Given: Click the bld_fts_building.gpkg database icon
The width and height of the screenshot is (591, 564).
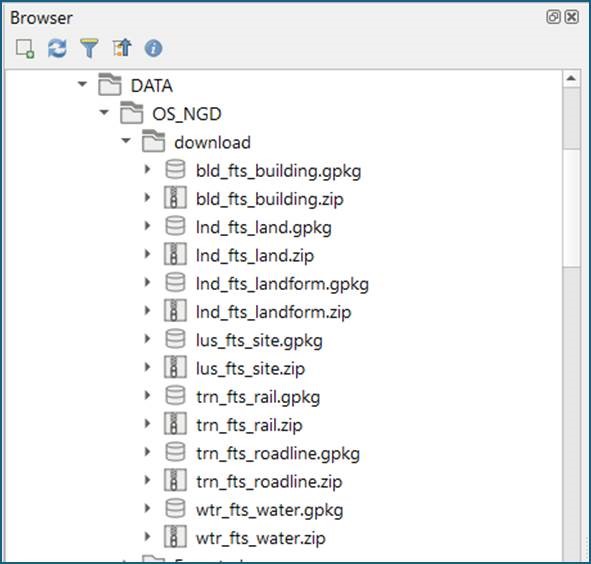Looking at the screenshot, I should (175, 169).
